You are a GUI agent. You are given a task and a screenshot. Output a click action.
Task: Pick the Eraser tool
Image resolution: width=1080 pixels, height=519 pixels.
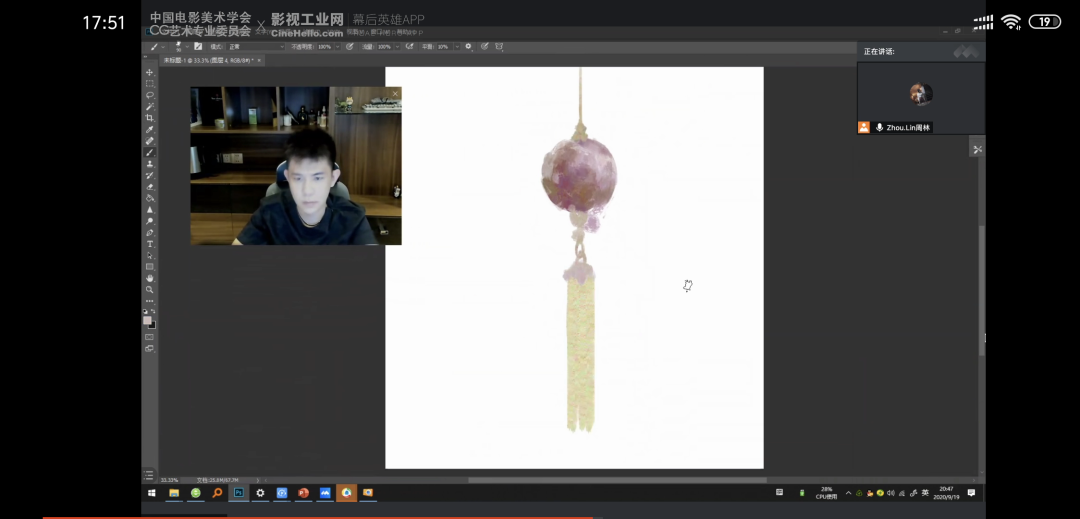tap(150, 187)
